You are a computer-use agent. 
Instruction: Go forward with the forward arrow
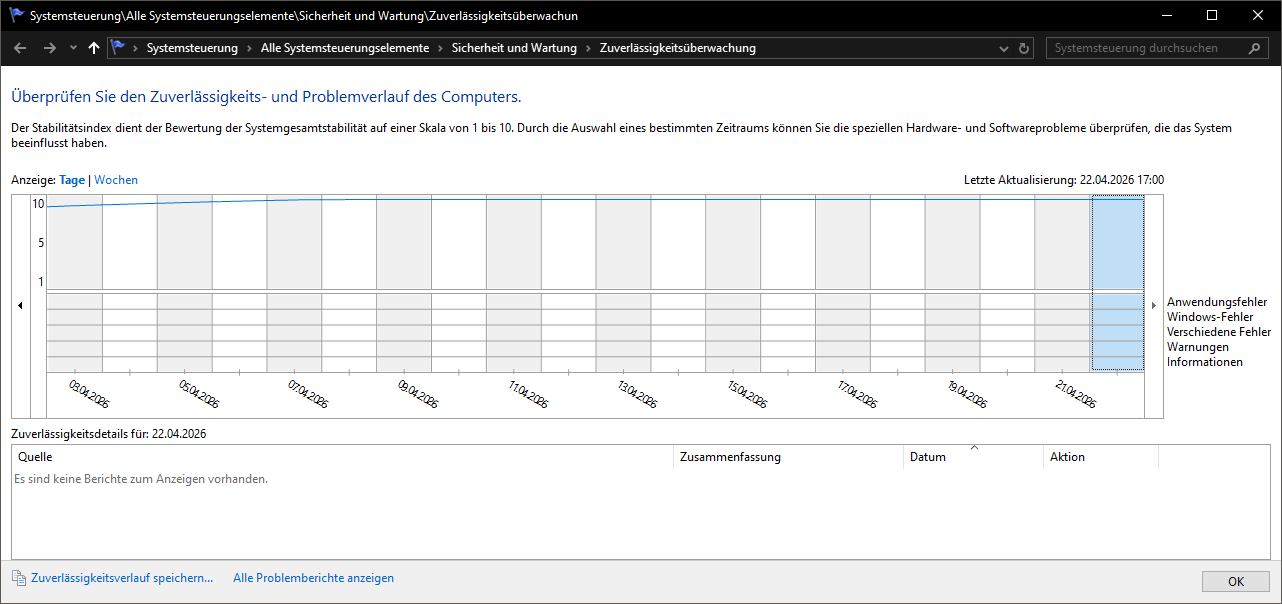pyautogui.click(x=50, y=48)
